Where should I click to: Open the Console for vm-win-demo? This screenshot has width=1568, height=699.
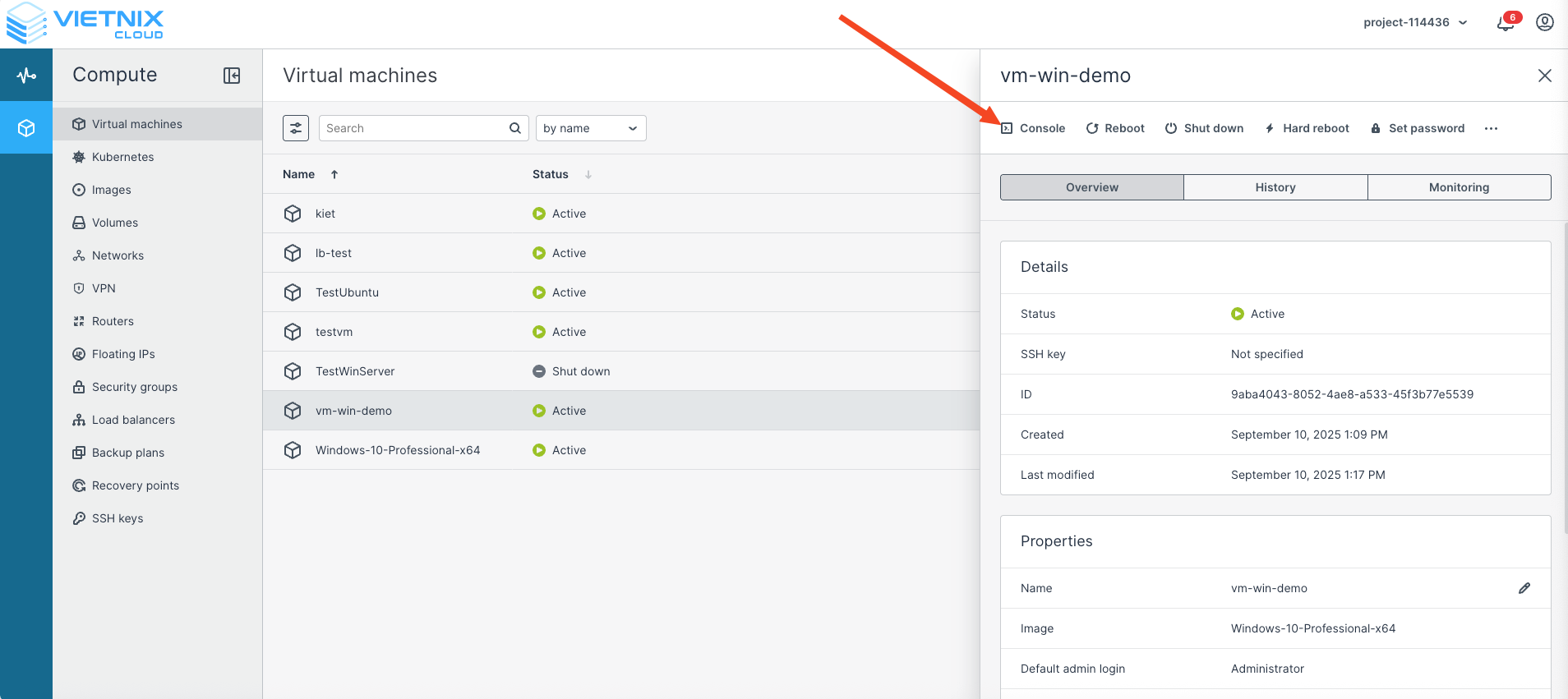[x=1033, y=128]
